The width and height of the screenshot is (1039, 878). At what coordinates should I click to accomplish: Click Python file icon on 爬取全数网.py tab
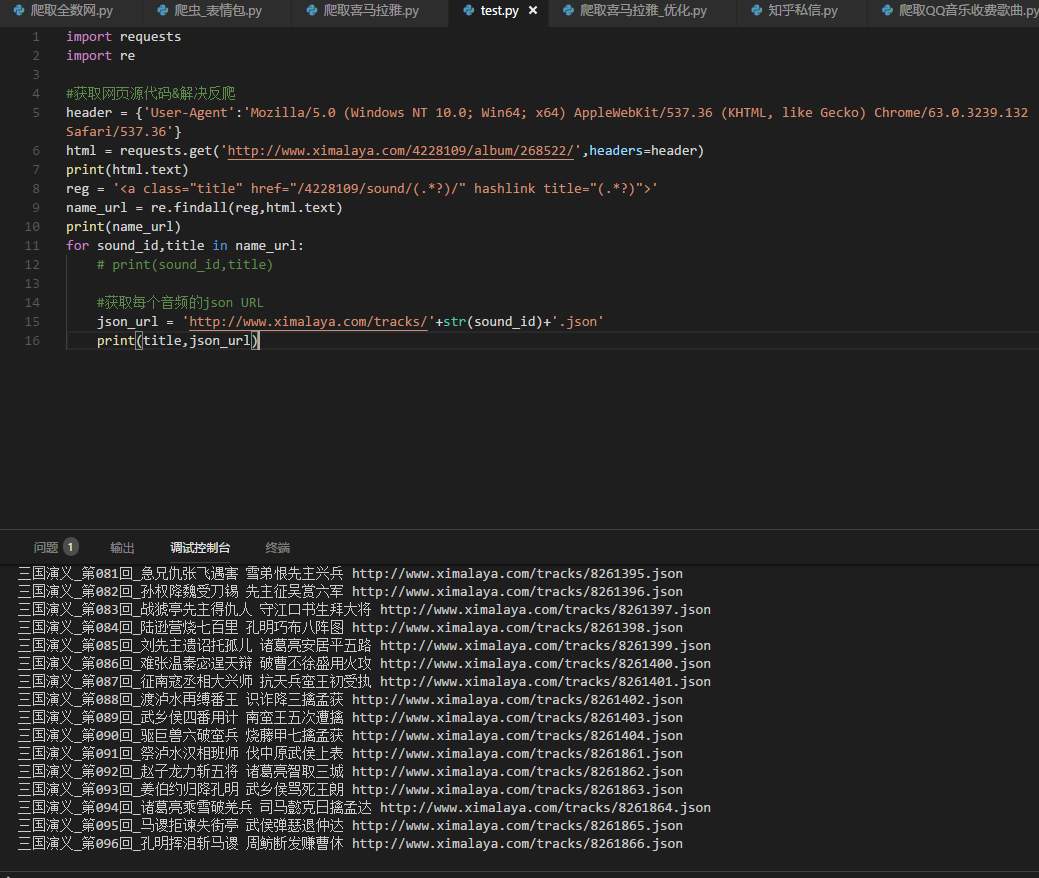tap(19, 11)
